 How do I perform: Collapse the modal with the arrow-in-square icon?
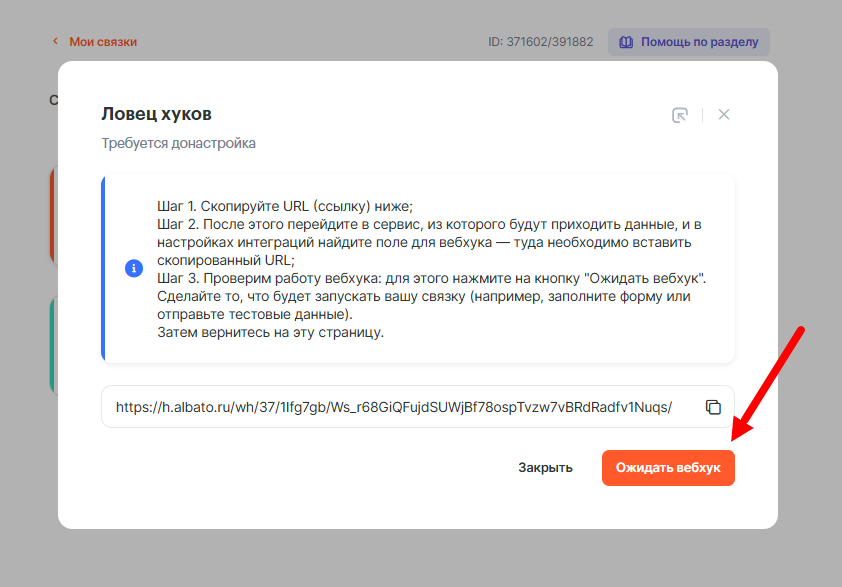pyautogui.click(x=680, y=115)
